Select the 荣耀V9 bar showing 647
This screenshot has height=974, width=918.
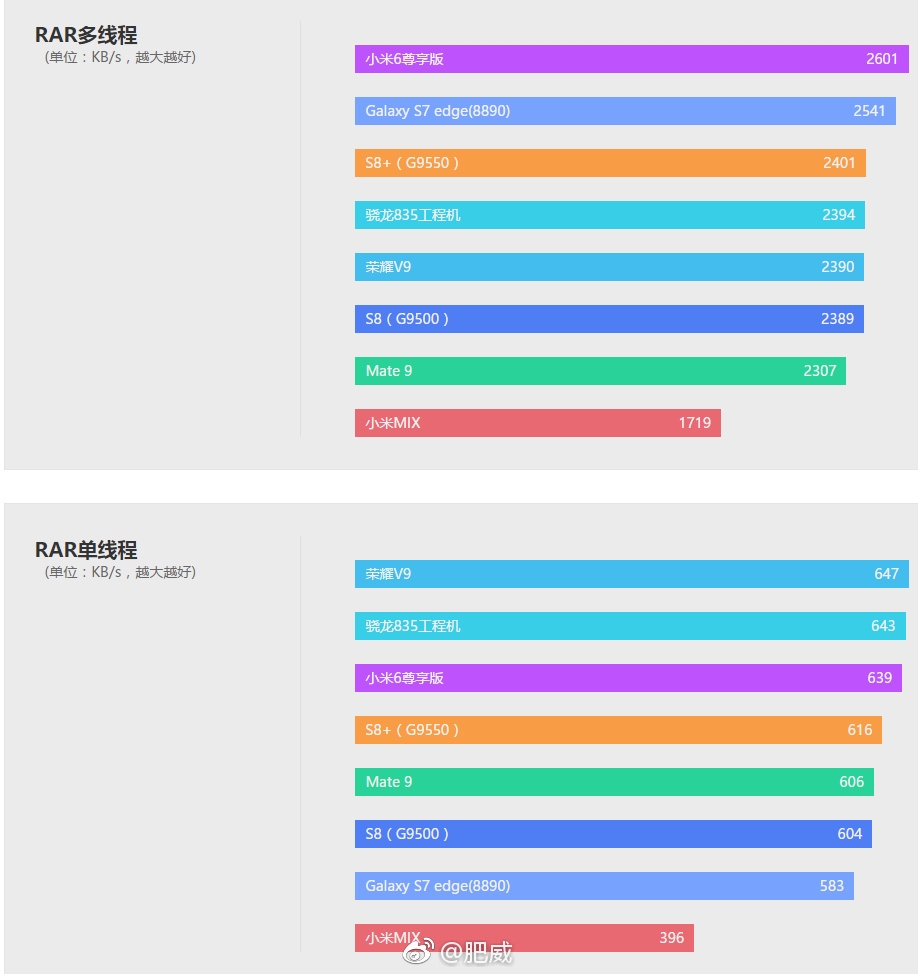coord(631,574)
